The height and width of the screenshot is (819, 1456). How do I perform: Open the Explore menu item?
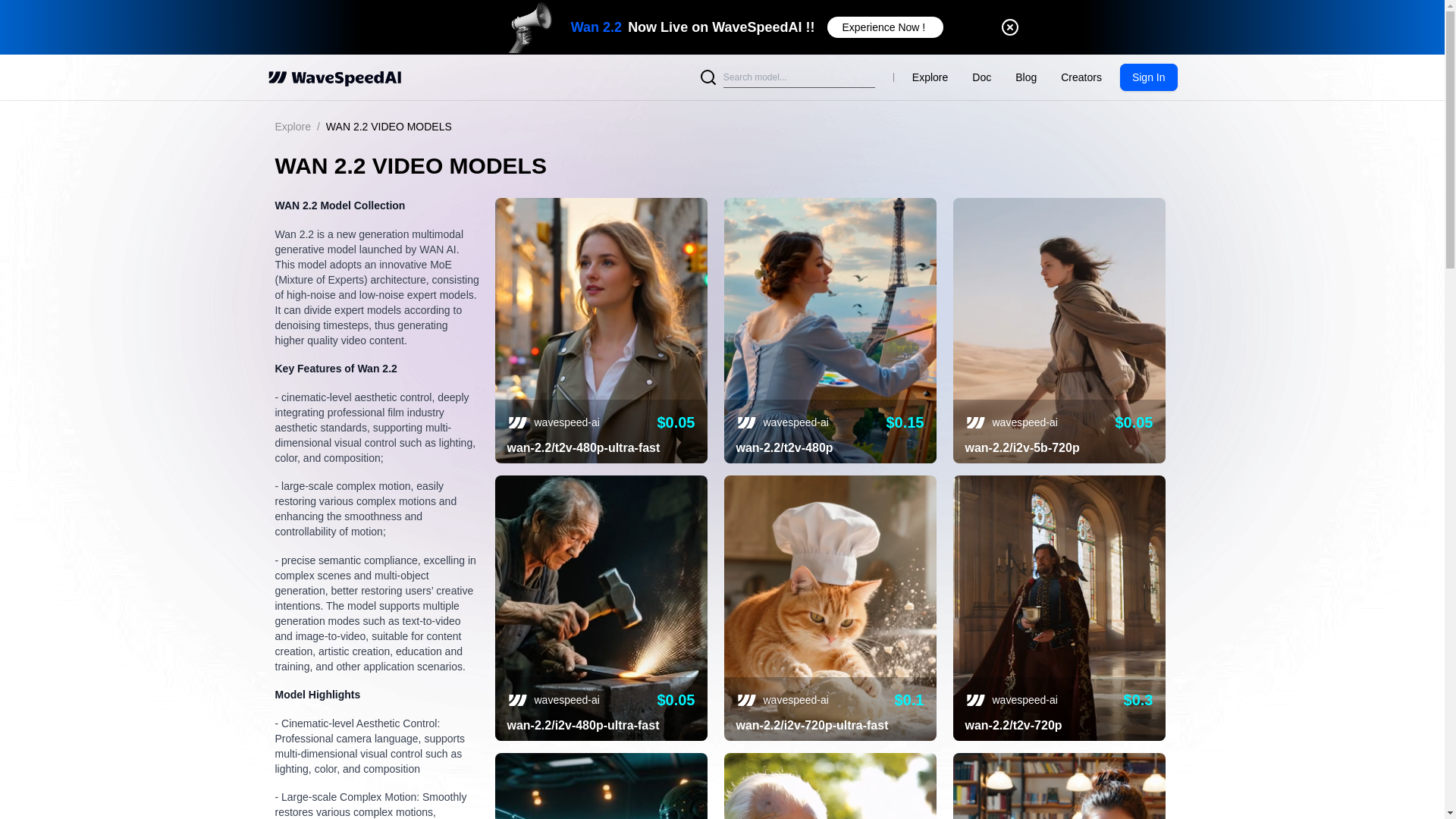click(x=930, y=77)
